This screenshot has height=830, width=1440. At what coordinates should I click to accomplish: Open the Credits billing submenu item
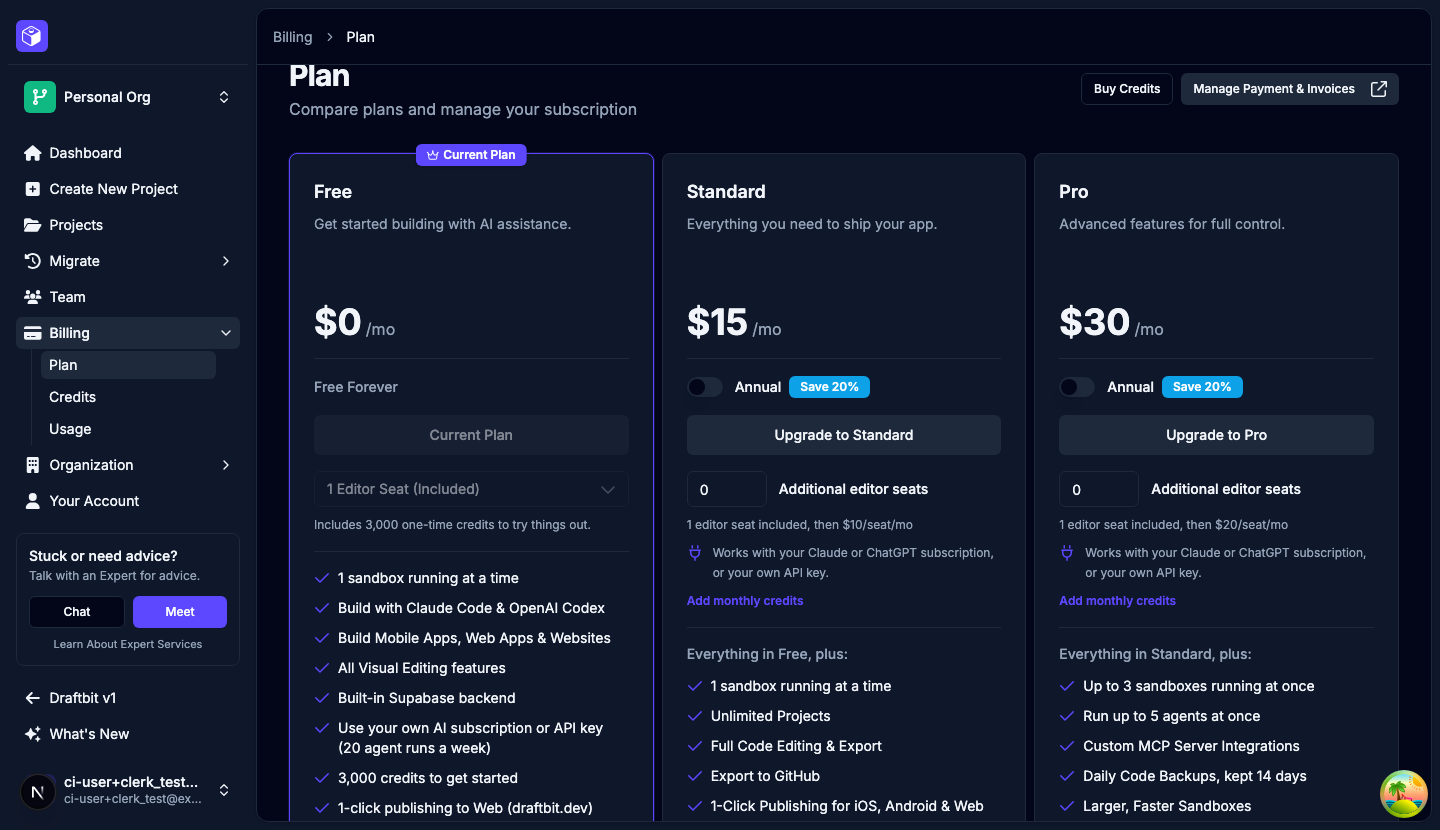pos(128,397)
